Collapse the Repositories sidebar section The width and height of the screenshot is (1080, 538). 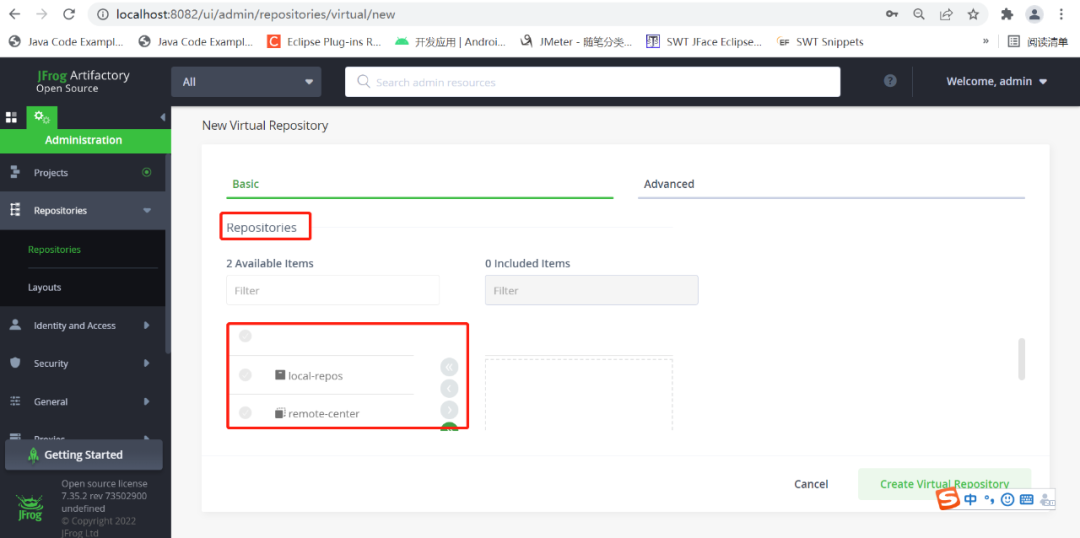(x=147, y=210)
